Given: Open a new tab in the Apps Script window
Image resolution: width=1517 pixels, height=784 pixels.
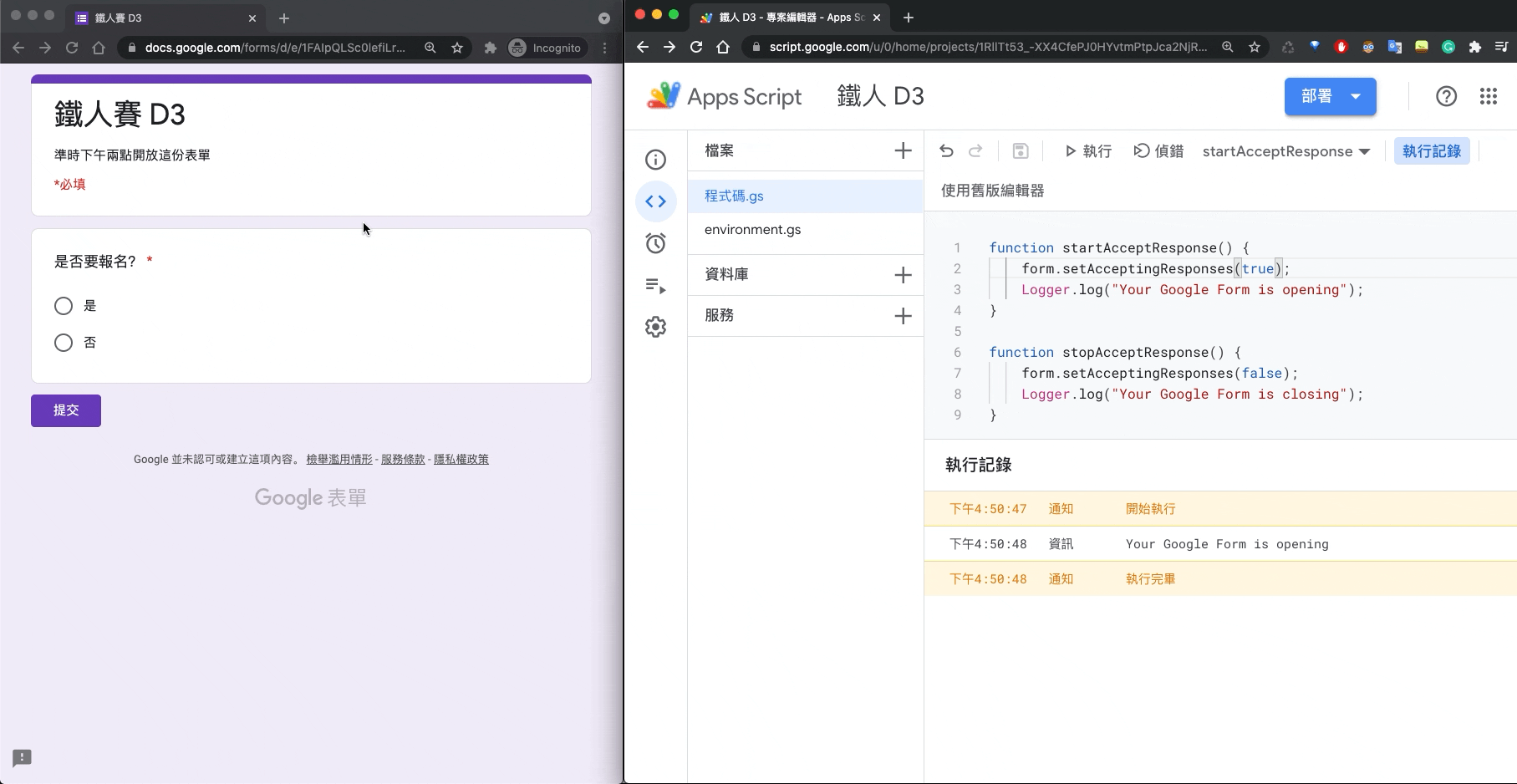Looking at the screenshot, I should 909,18.
